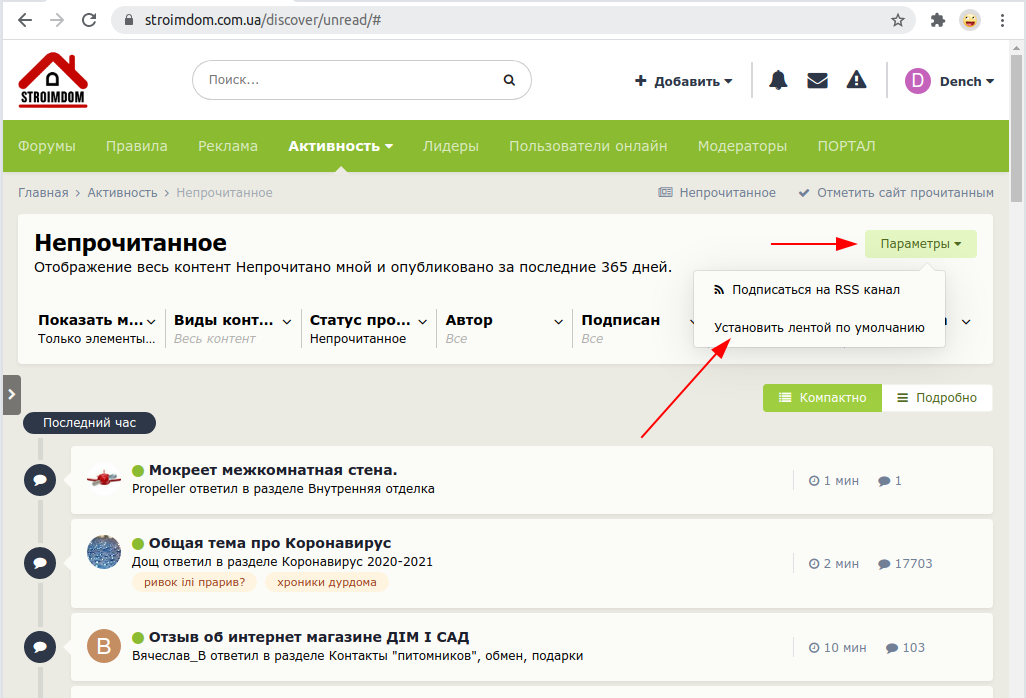This screenshot has width=1026, height=698.
Task: Open the browser extensions puzzle icon
Action: (x=938, y=20)
